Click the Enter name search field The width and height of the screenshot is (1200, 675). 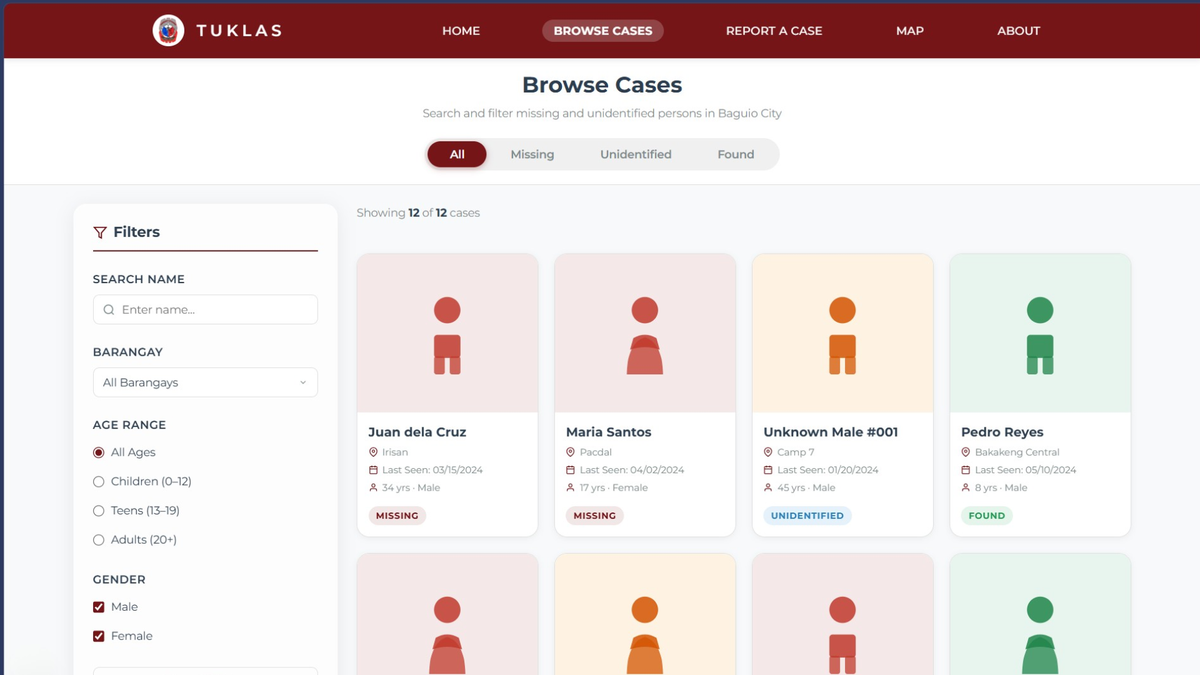point(205,310)
